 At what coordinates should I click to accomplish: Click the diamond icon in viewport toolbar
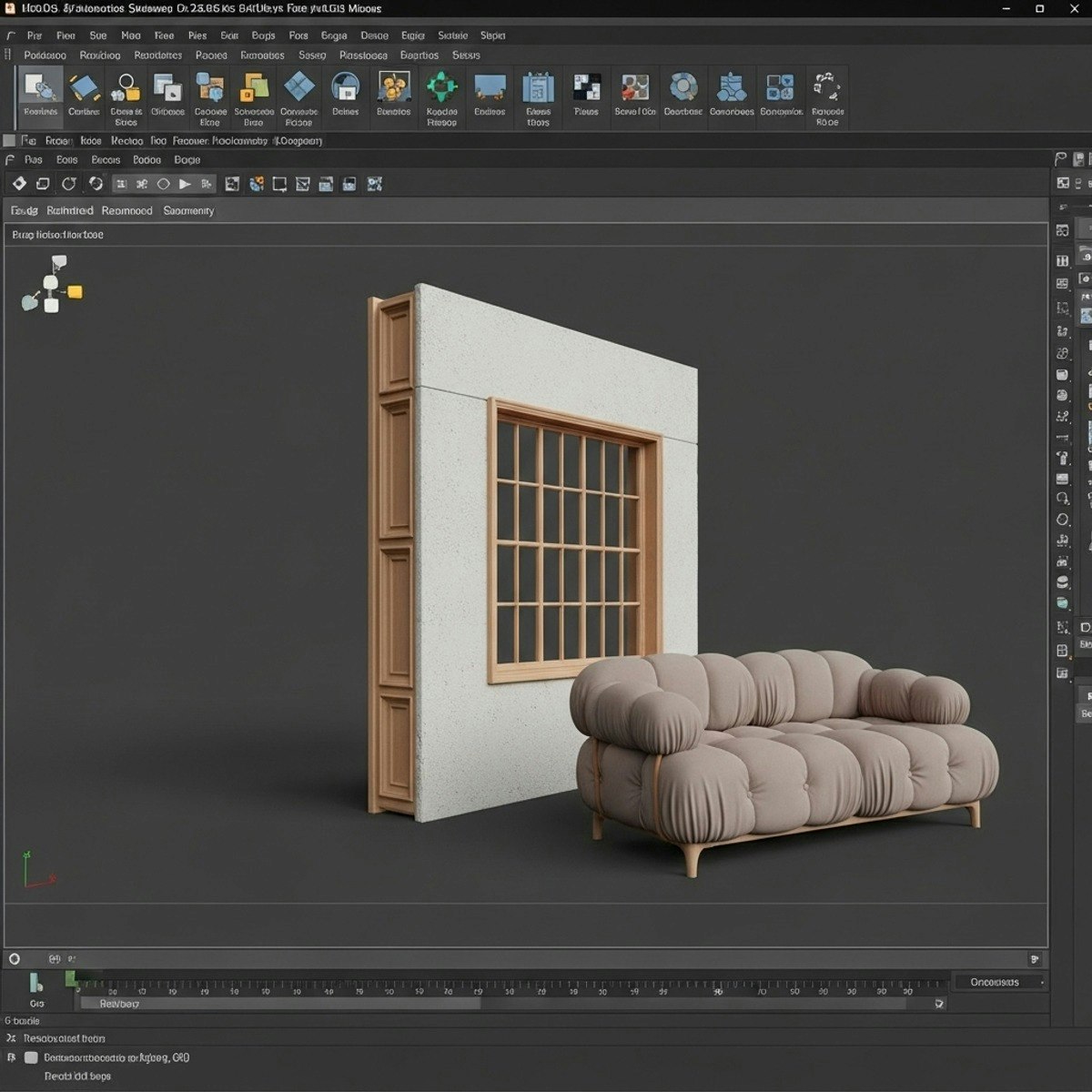pyautogui.click(x=18, y=184)
